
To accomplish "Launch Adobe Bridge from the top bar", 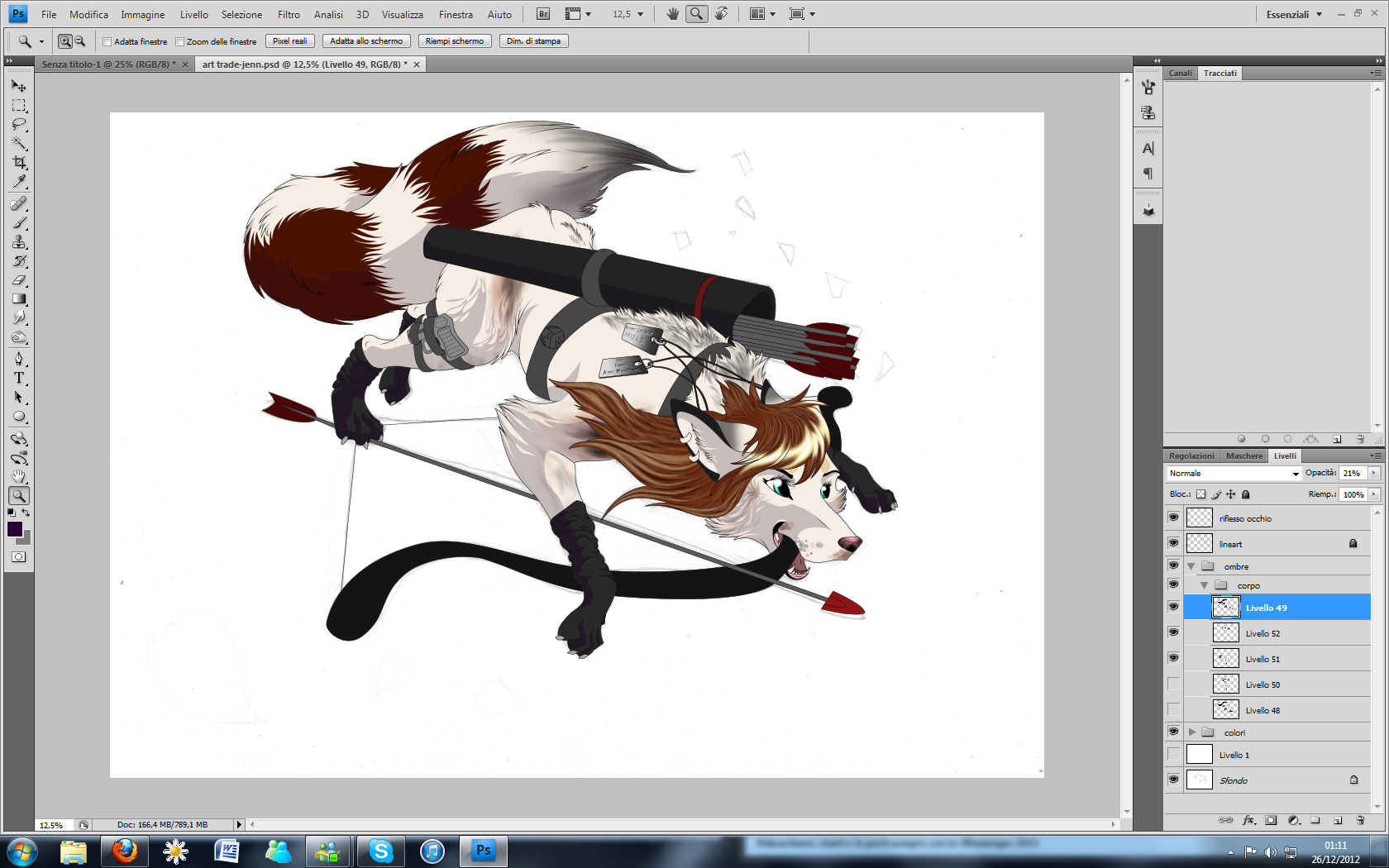I will (542, 14).
